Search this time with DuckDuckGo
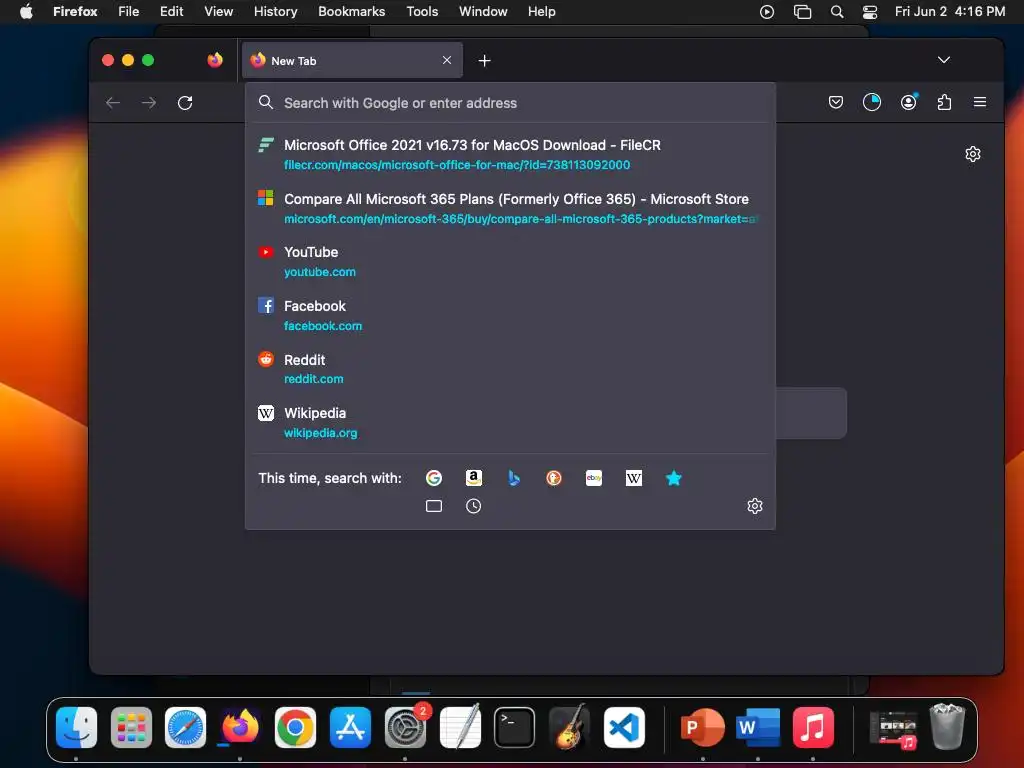The width and height of the screenshot is (1024, 768). pos(554,478)
